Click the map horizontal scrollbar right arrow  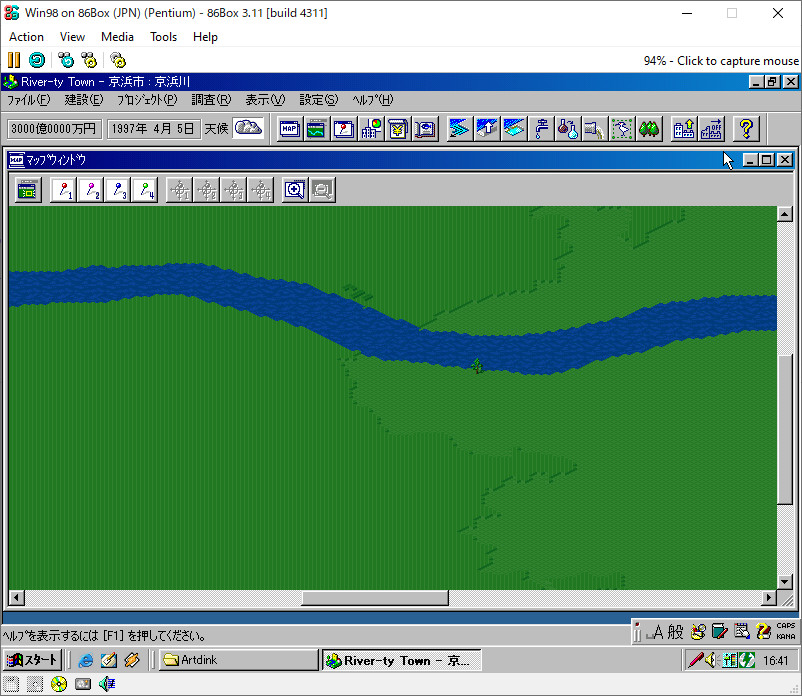pyautogui.click(x=769, y=597)
